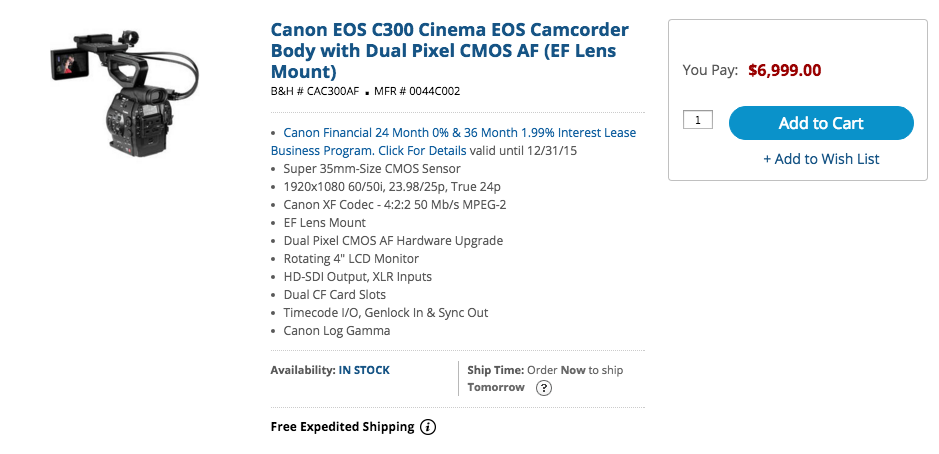Click the $6,999.00 price
Viewport: 939px width, 454px height.
point(784,70)
